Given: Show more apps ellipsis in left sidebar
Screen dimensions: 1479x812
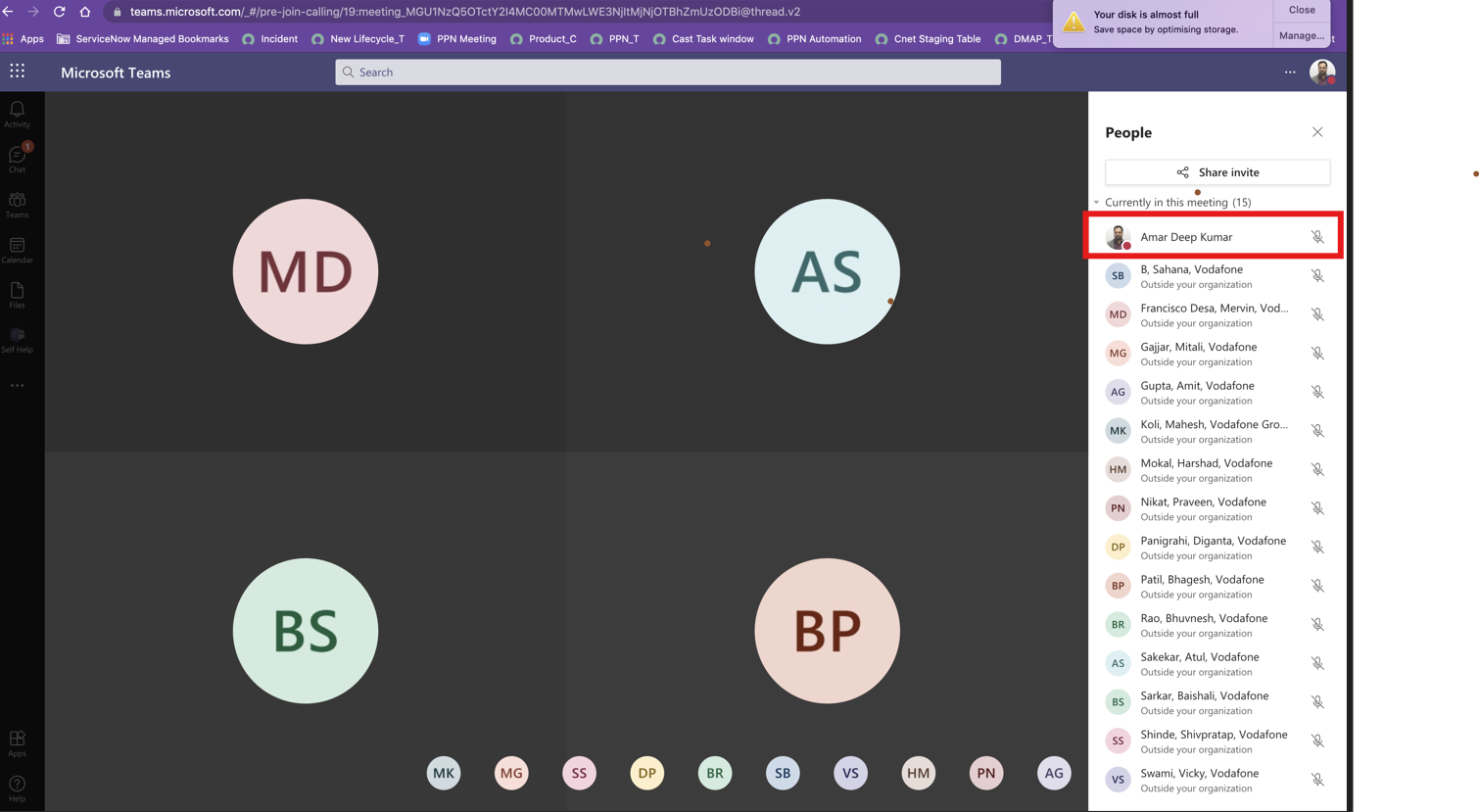Looking at the screenshot, I should pyautogui.click(x=17, y=385).
